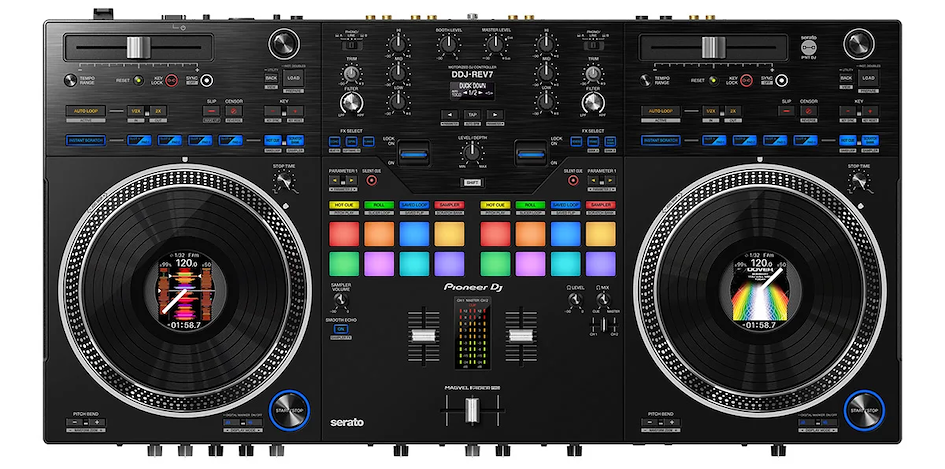Click the left deck TEMPO RANGE button
Screen dimensions: 945x469
click(x=71, y=80)
